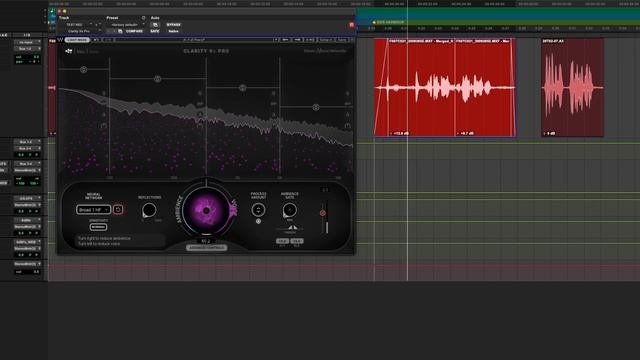Reset neural network with red refresh icon
Screen dimensions: 640x360
coord(118,210)
